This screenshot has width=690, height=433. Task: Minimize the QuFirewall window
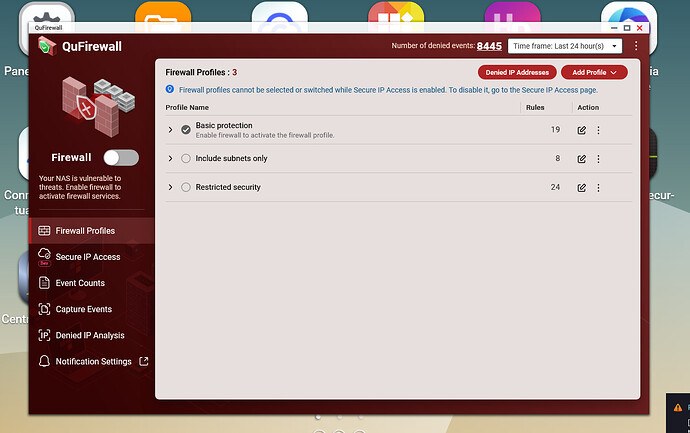click(614, 28)
